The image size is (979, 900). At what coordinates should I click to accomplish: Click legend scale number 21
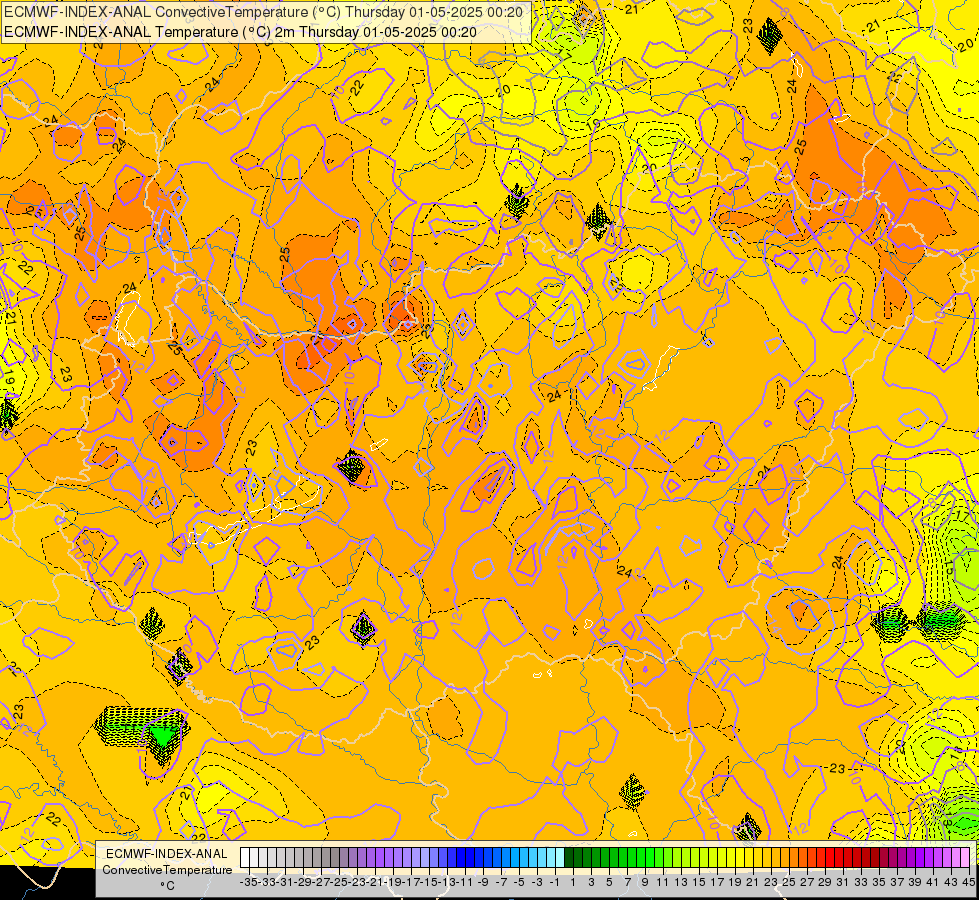tap(753, 882)
